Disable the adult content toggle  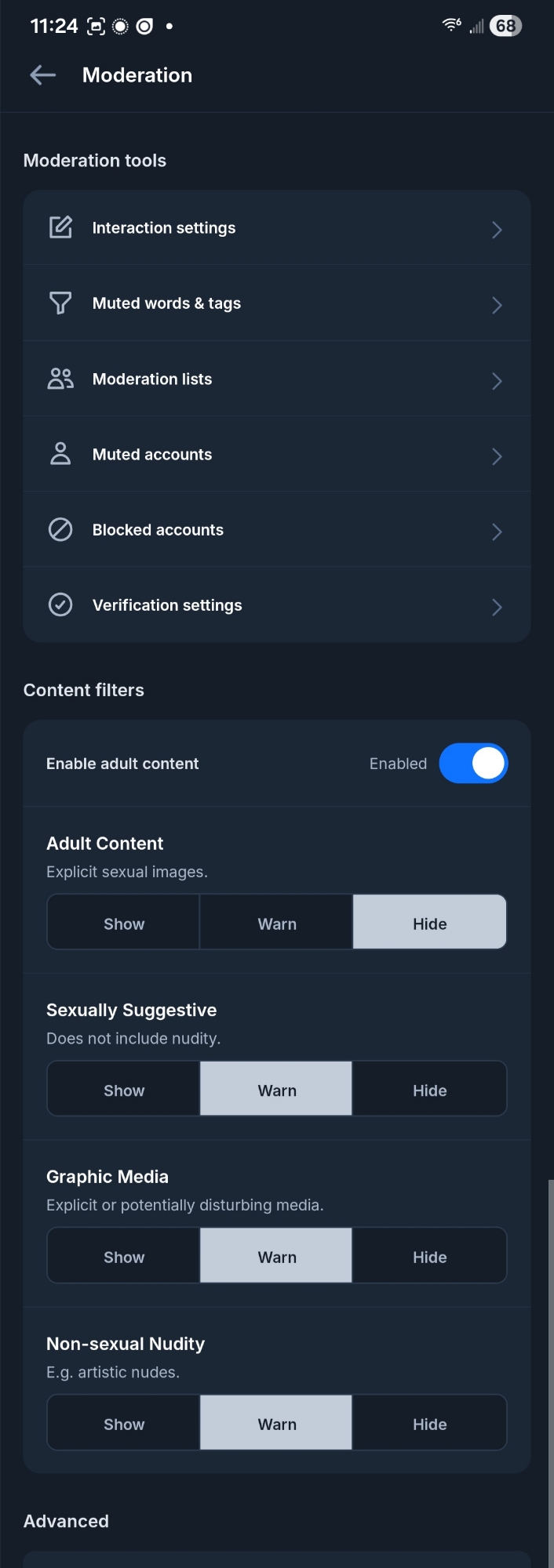pos(473,764)
